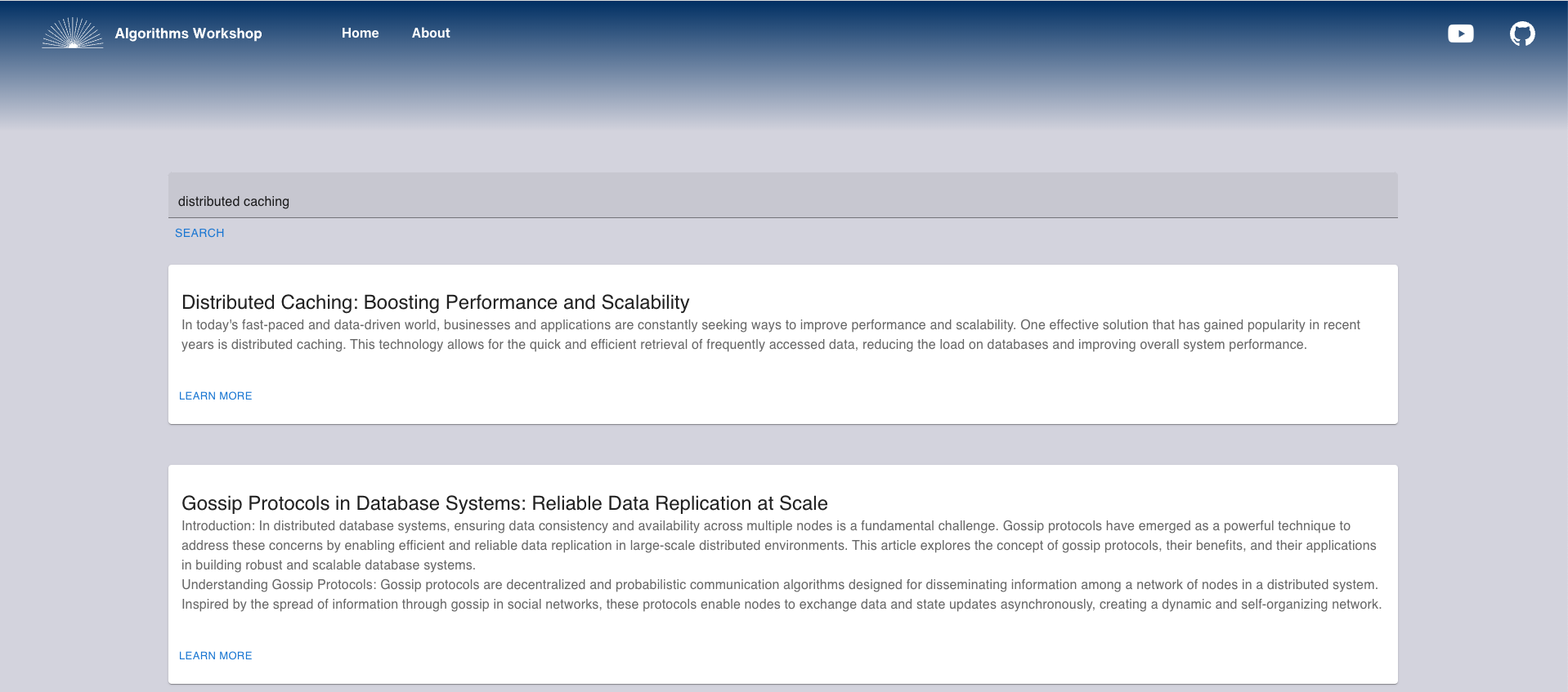Open the About page
The width and height of the screenshot is (1568, 692).
click(x=431, y=33)
